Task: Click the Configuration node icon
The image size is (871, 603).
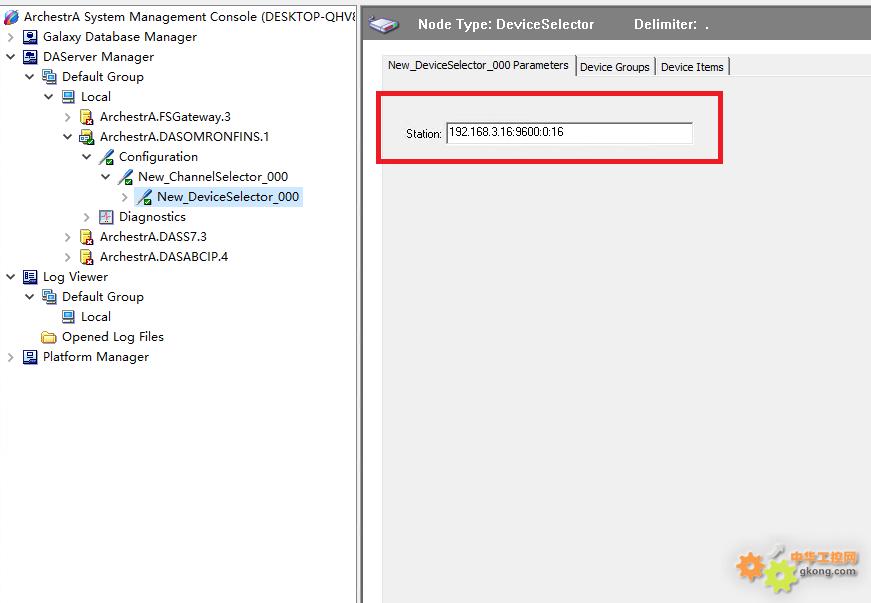Action: (x=106, y=157)
